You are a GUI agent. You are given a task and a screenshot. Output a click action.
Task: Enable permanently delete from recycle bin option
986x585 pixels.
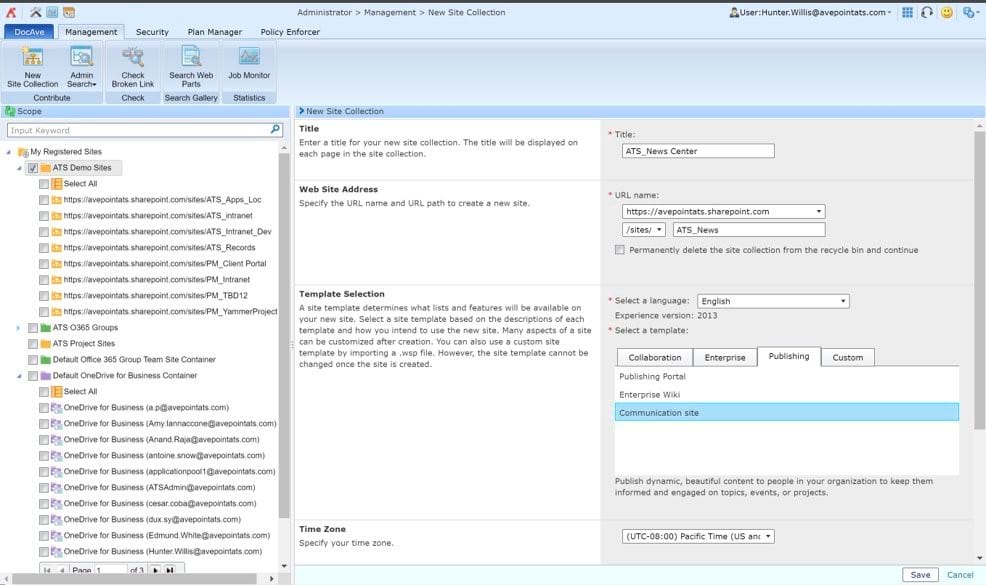(x=619, y=250)
